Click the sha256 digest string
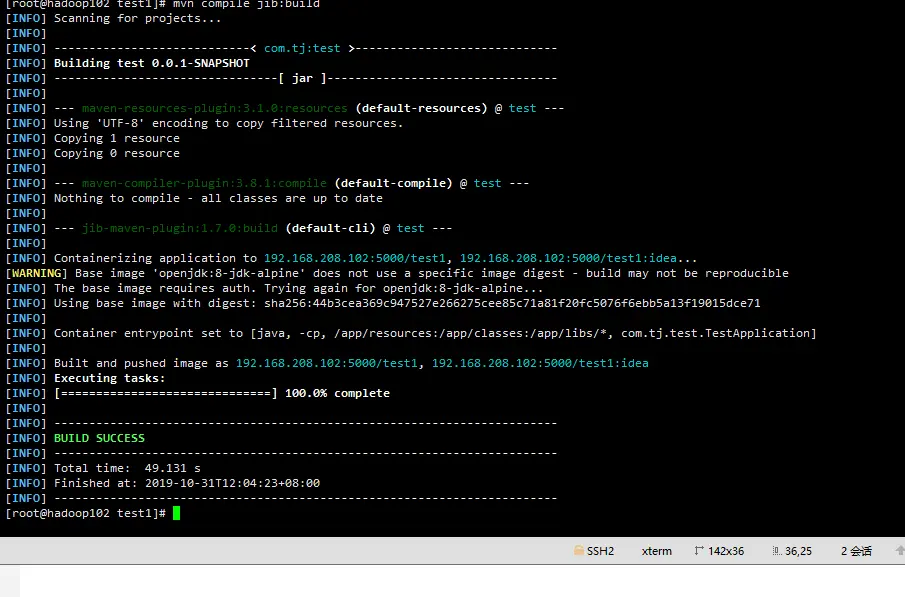Viewport: 905px width, 597px height. pos(512,303)
